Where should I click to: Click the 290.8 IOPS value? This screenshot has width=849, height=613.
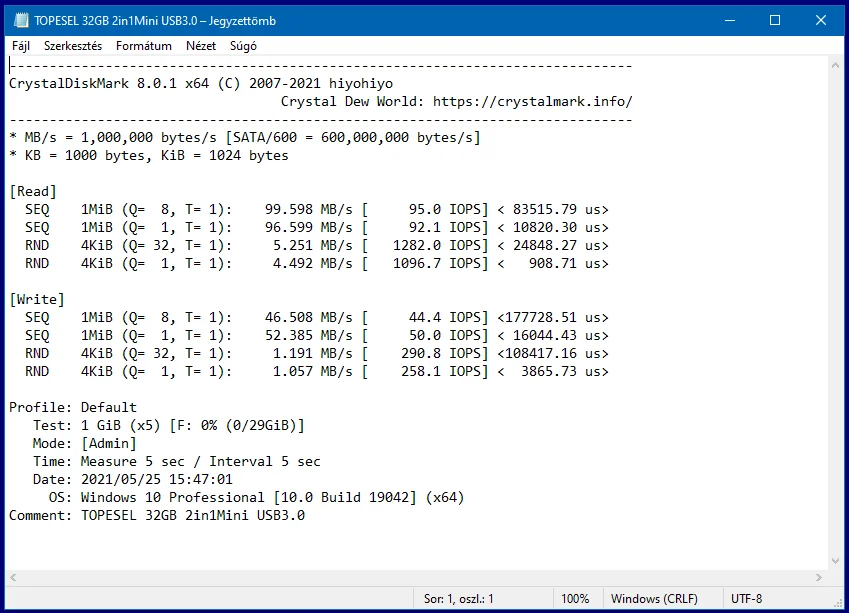click(441, 354)
